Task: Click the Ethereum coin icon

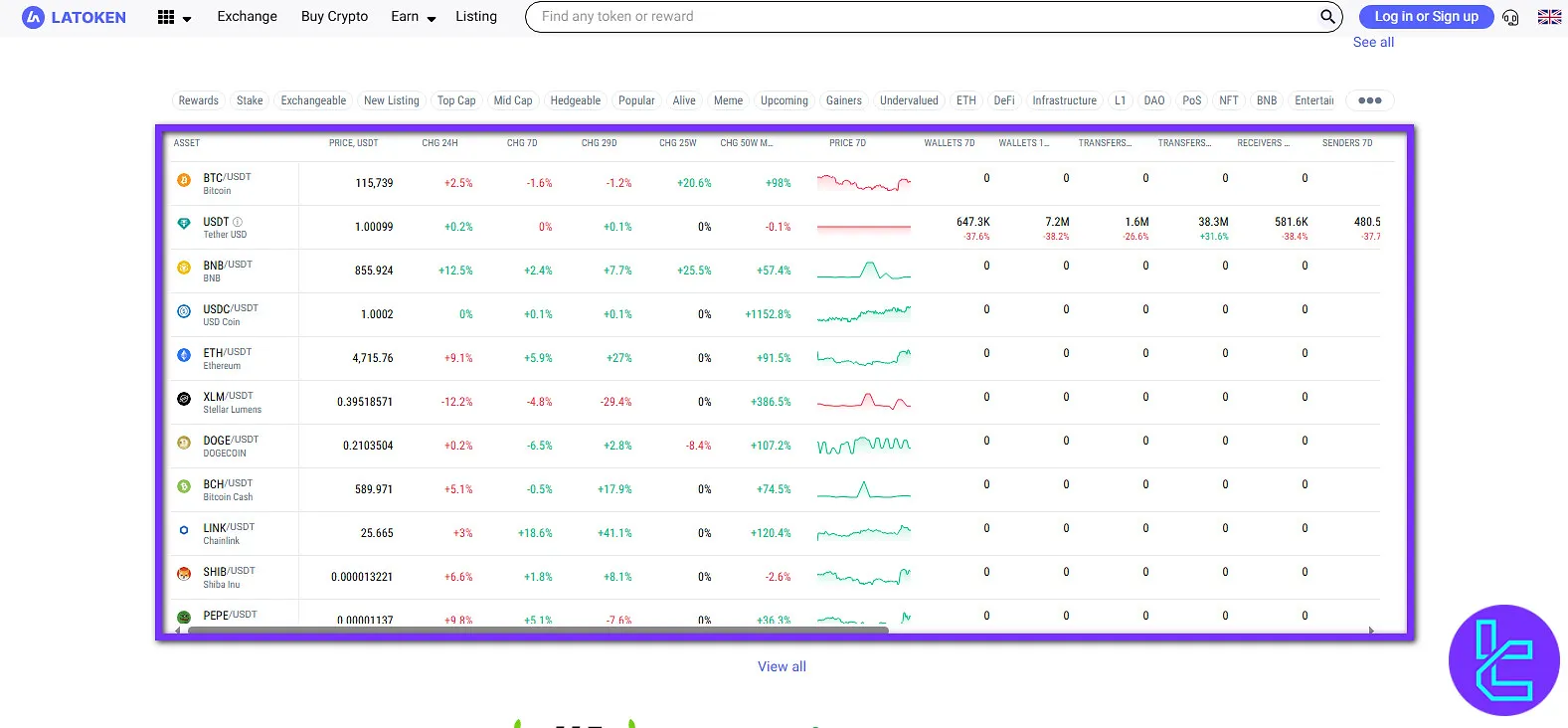Action: (184, 355)
